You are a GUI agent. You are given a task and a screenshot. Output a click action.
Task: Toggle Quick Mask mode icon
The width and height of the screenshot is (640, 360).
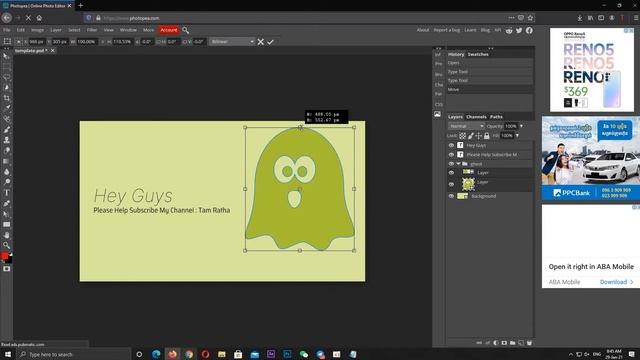(x=7, y=269)
